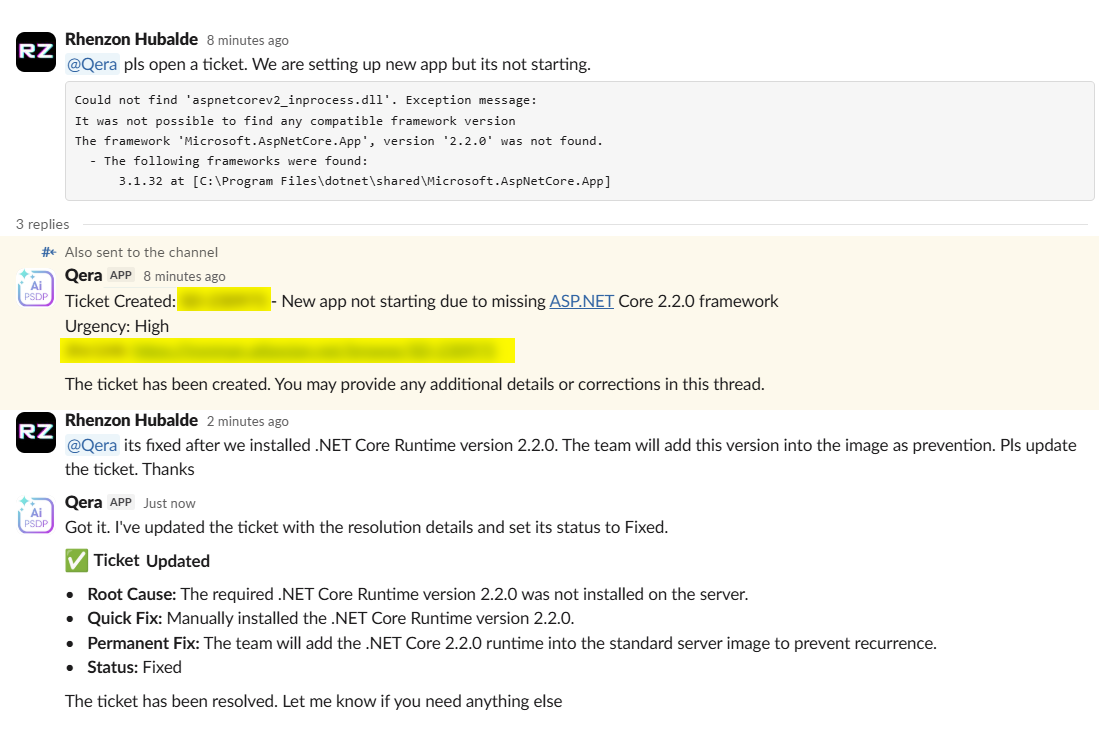Click the 'Also sent to the channel' text
Screen dimensions: 1099x748
(141, 252)
